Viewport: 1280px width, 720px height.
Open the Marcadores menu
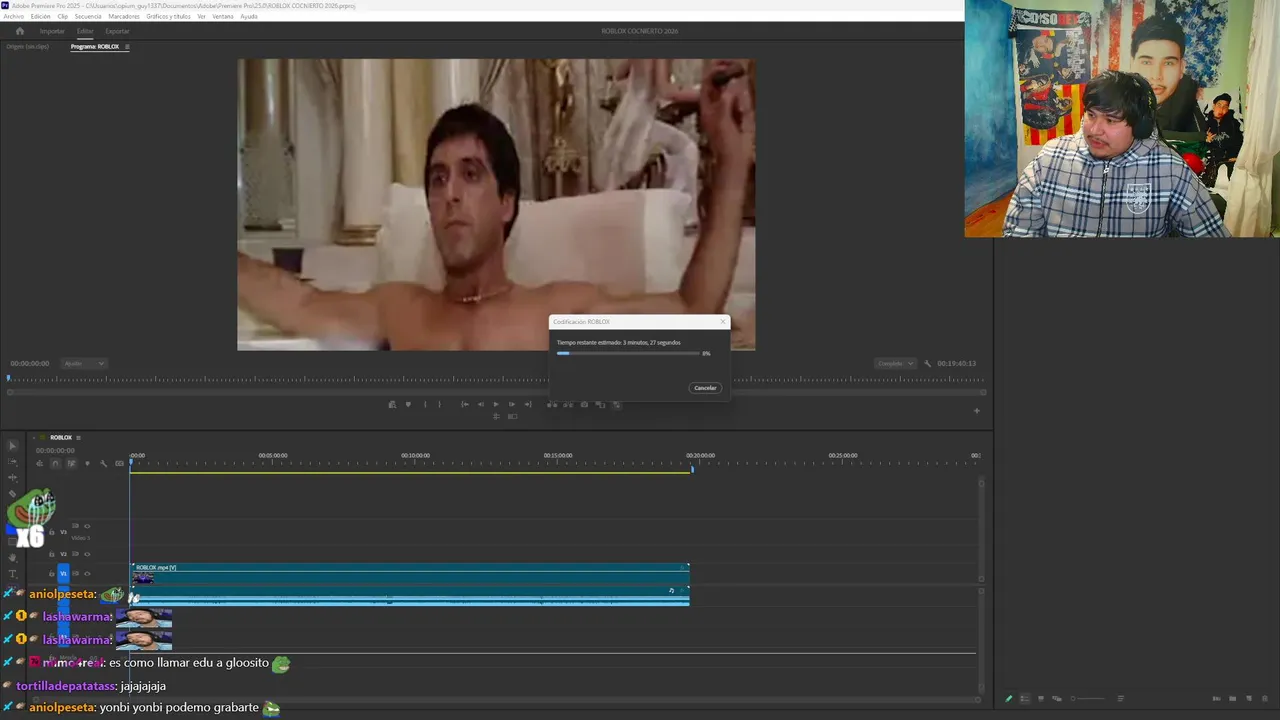(124, 16)
